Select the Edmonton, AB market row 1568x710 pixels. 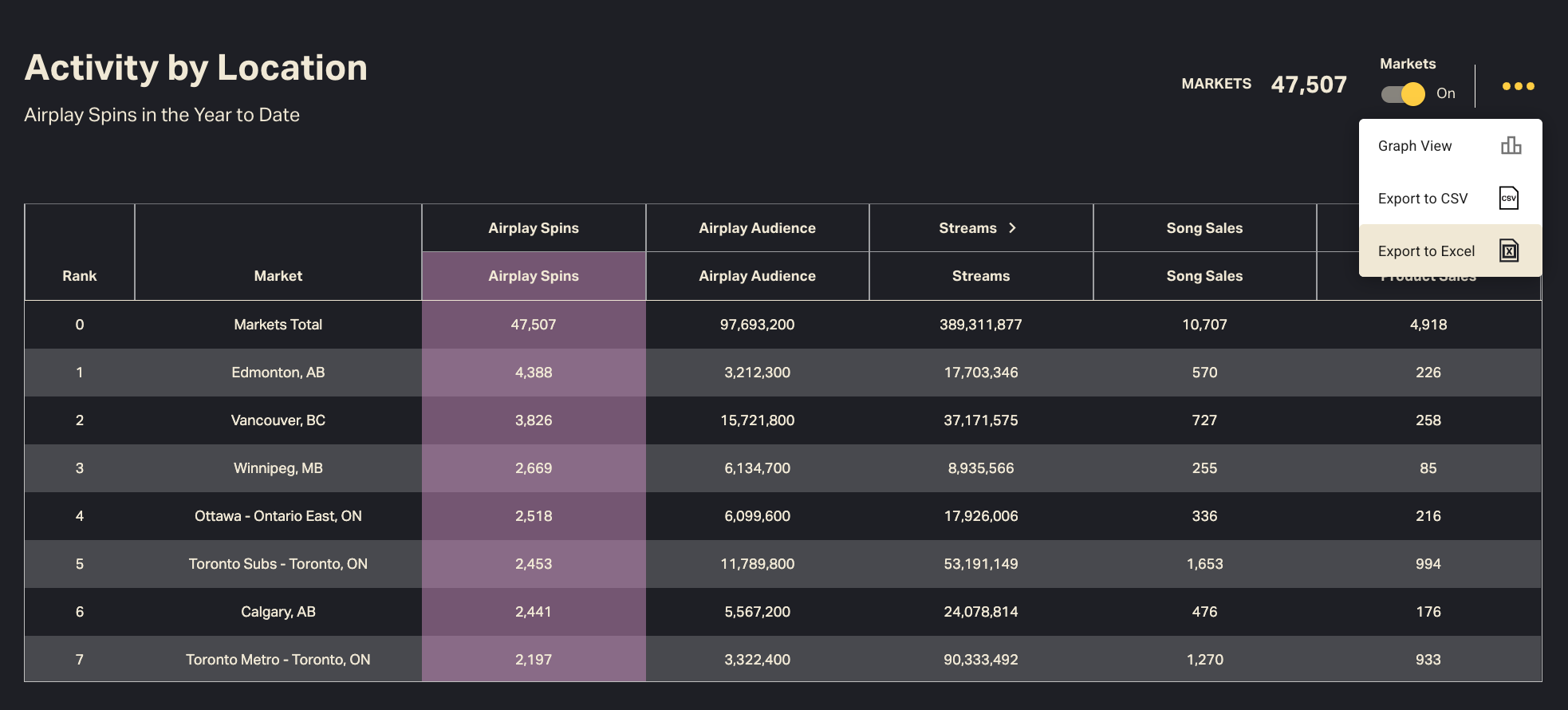278,373
